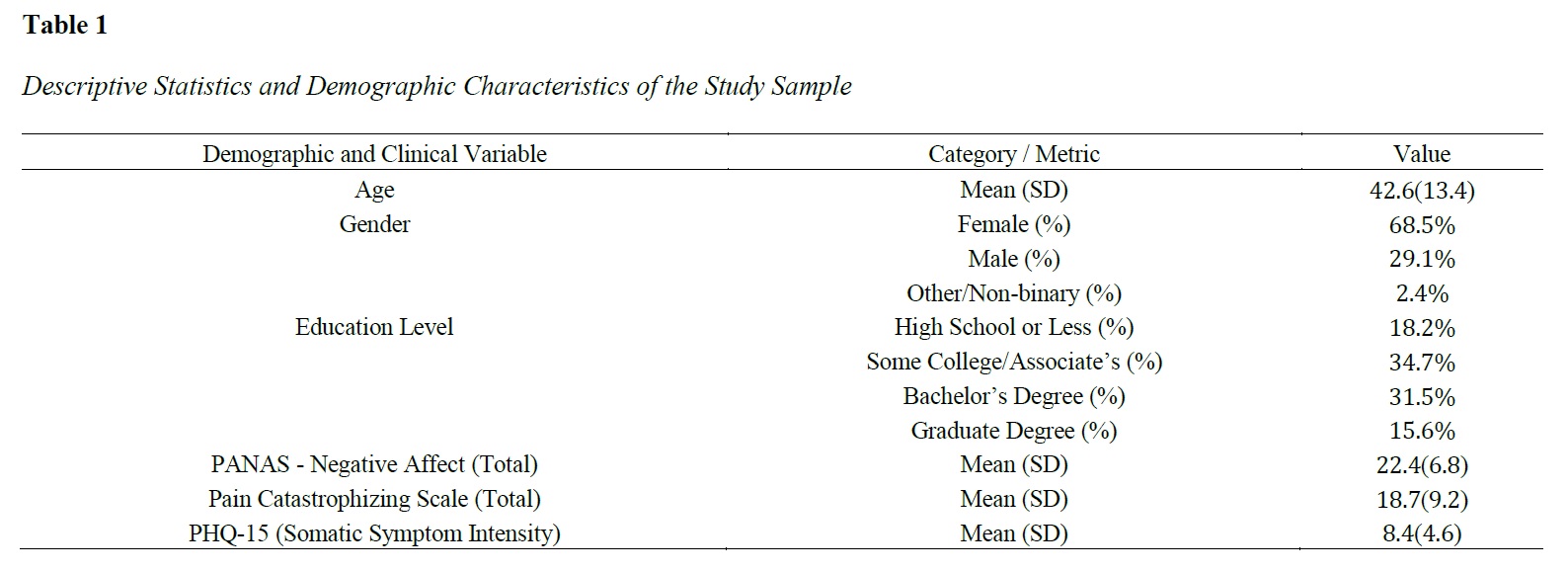Click the "Table 1" heading
Viewport: 1568px width, 571px height.
click(65, 26)
